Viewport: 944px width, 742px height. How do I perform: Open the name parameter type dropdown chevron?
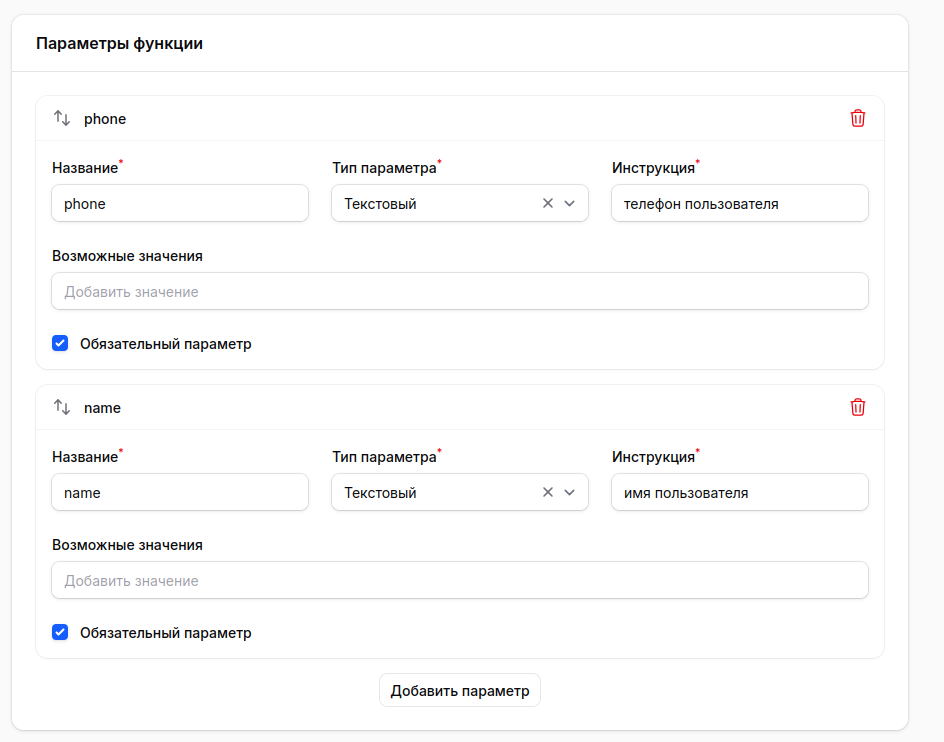(x=570, y=493)
